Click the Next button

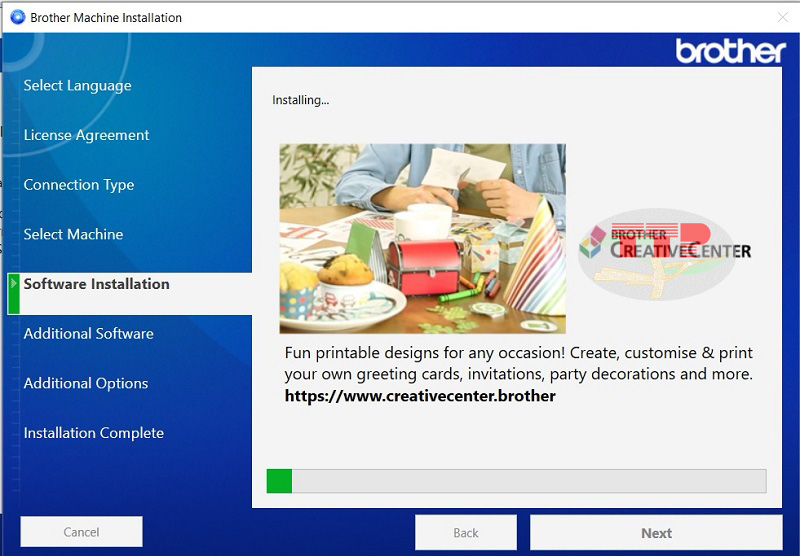click(x=656, y=533)
